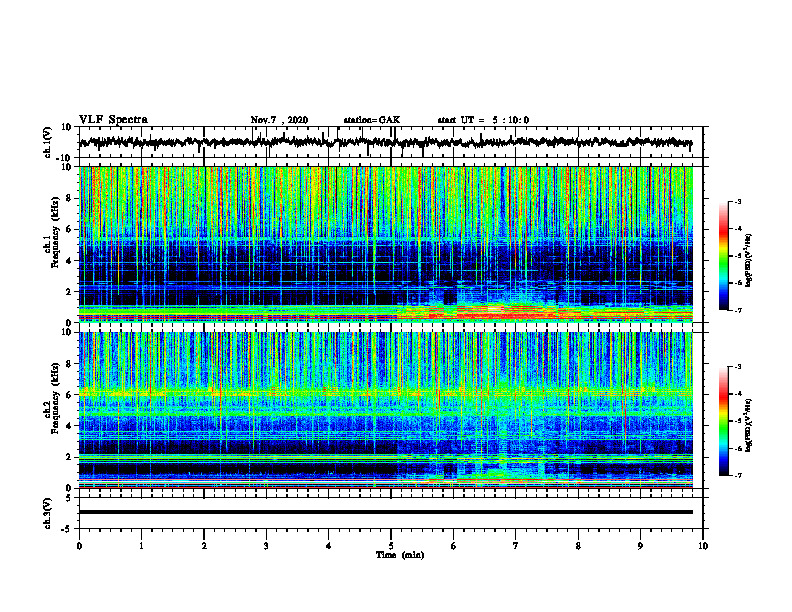Click the ch.1 spectrogram panel
Viewport: 792px width, 612px height.
[x=385, y=244]
